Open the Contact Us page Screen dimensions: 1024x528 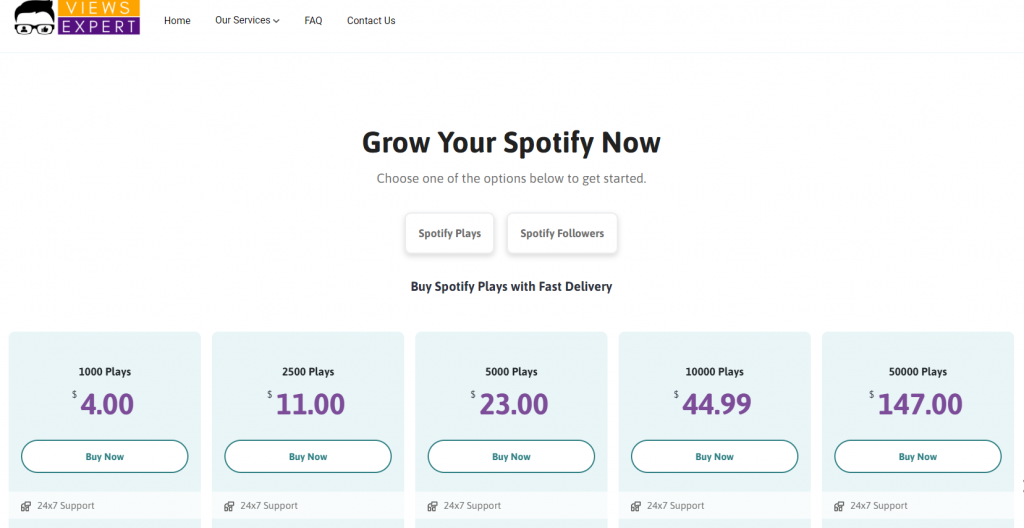(371, 21)
